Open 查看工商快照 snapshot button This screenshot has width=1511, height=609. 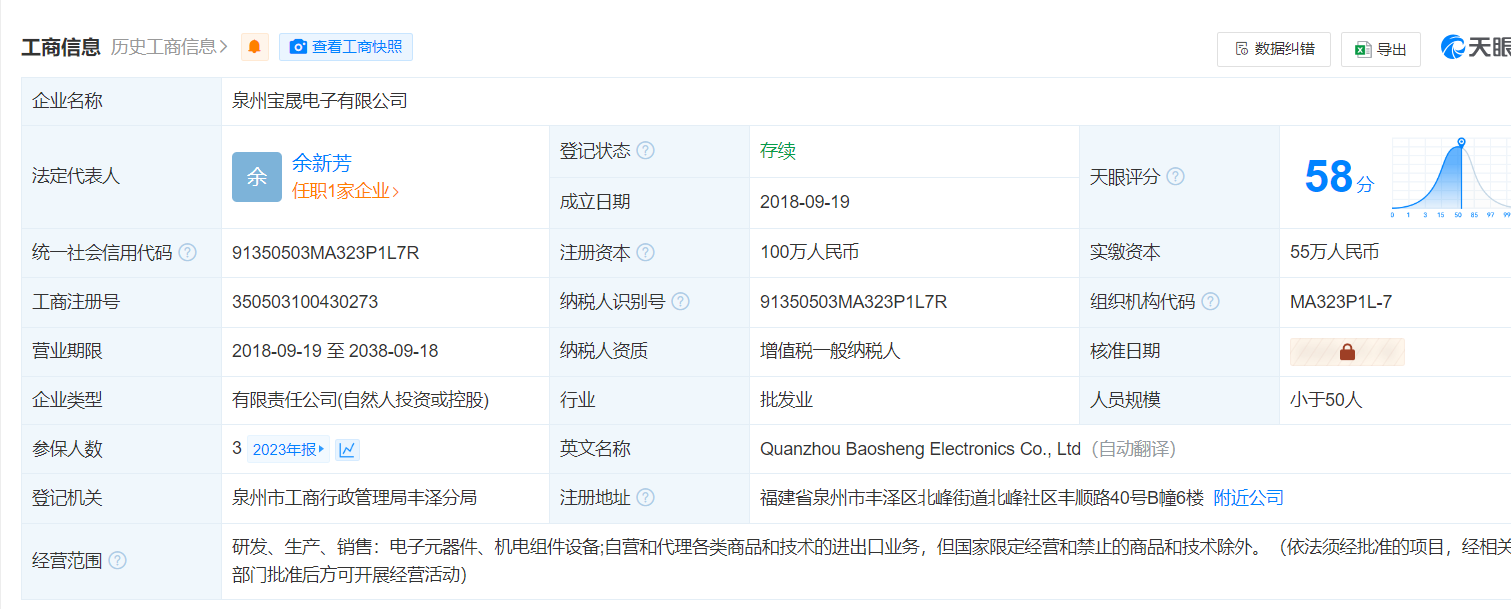[346, 47]
